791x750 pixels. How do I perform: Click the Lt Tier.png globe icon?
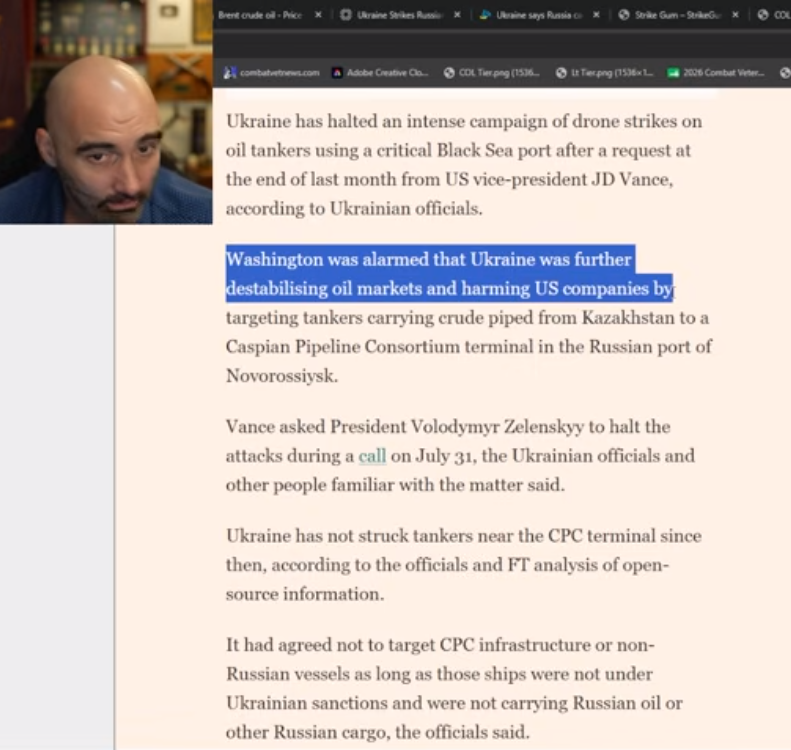561,73
